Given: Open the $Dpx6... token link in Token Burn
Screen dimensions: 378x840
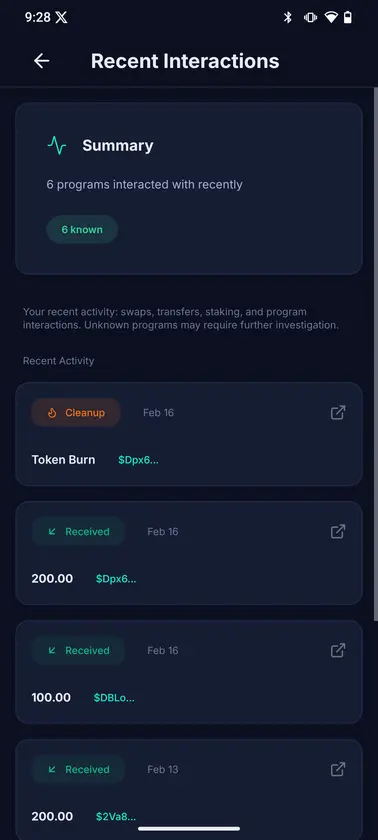Looking at the screenshot, I should (x=138, y=460).
